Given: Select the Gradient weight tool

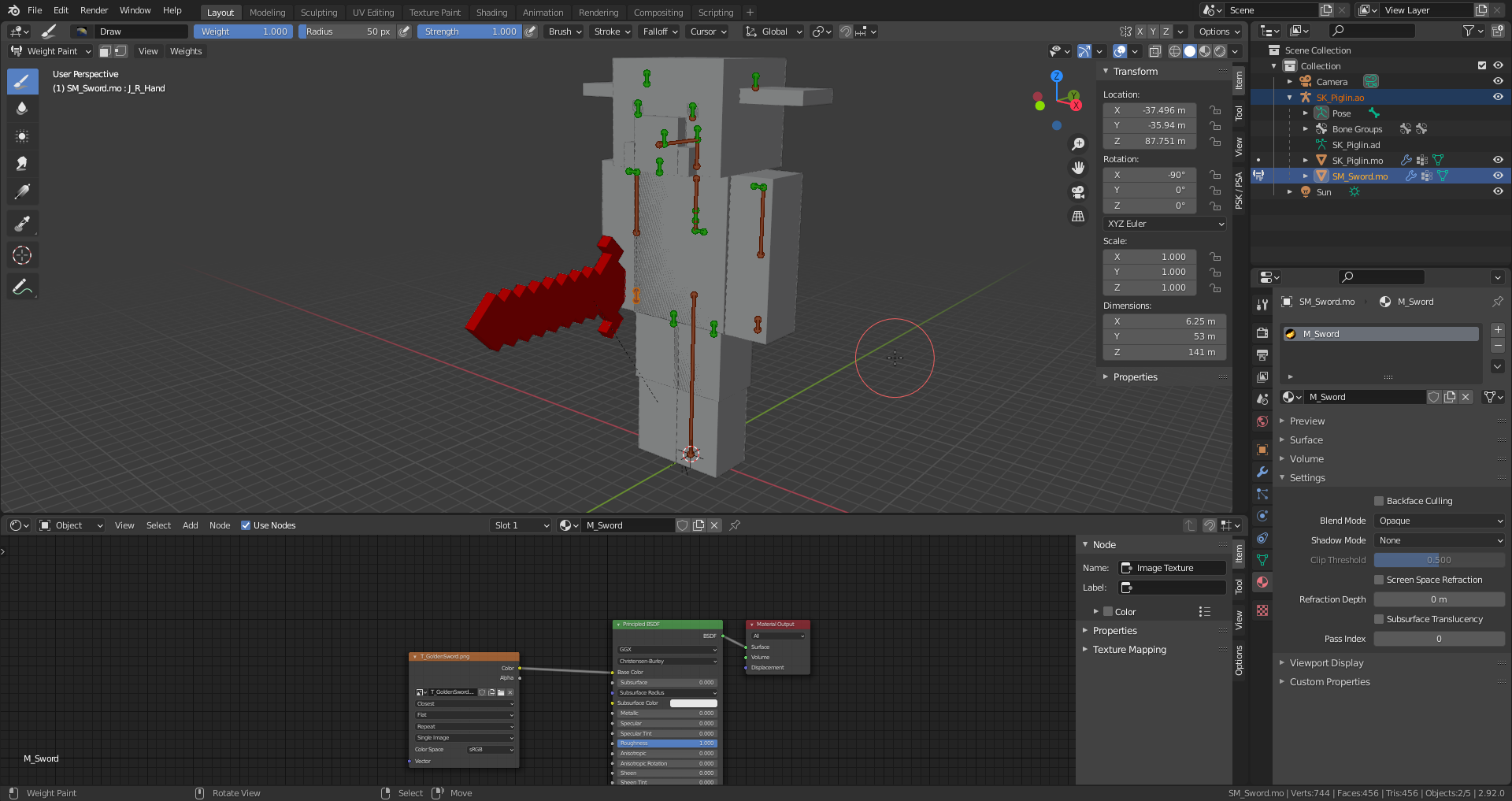Looking at the screenshot, I should pos(22,192).
